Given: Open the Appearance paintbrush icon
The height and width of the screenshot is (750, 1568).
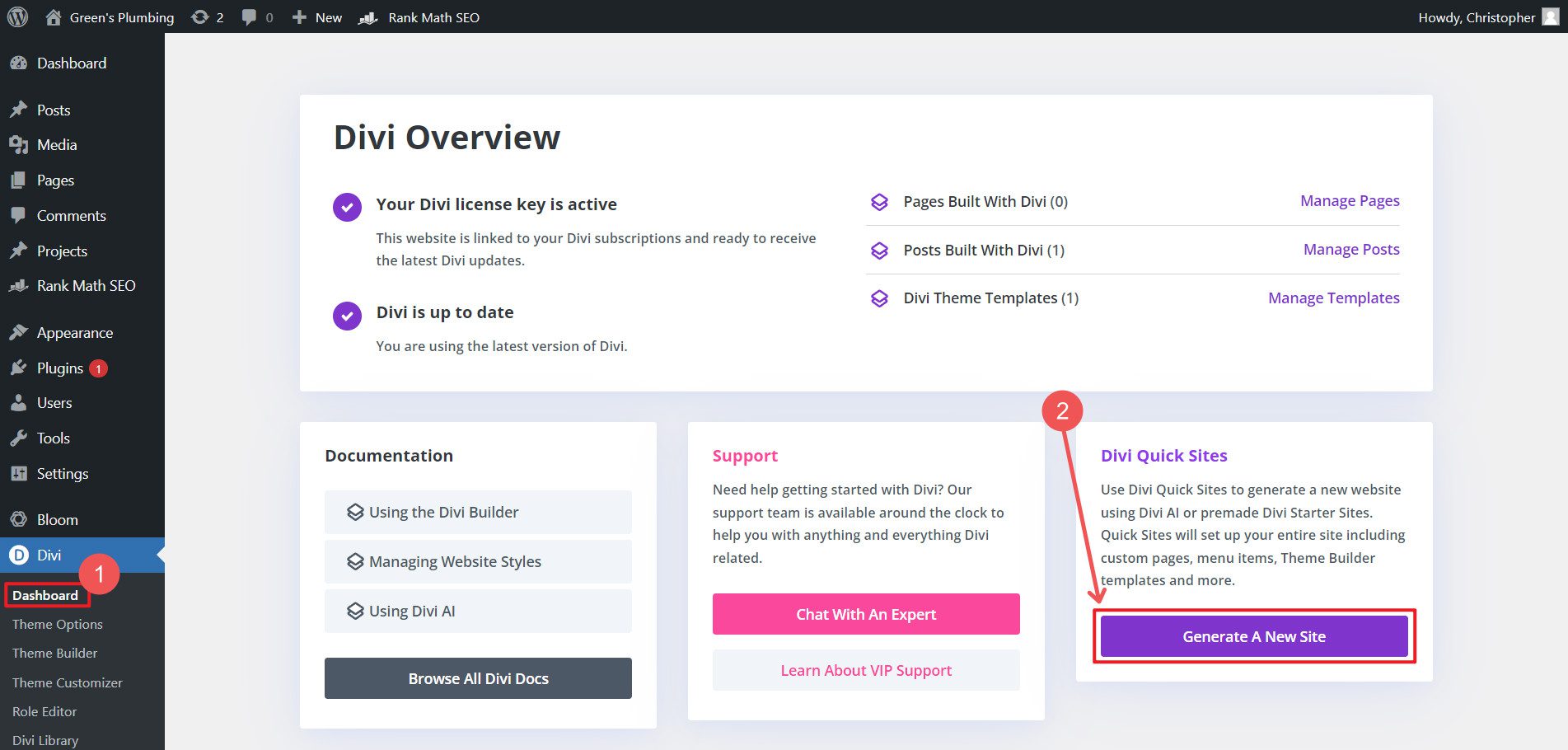Looking at the screenshot, I should (20, 332).
